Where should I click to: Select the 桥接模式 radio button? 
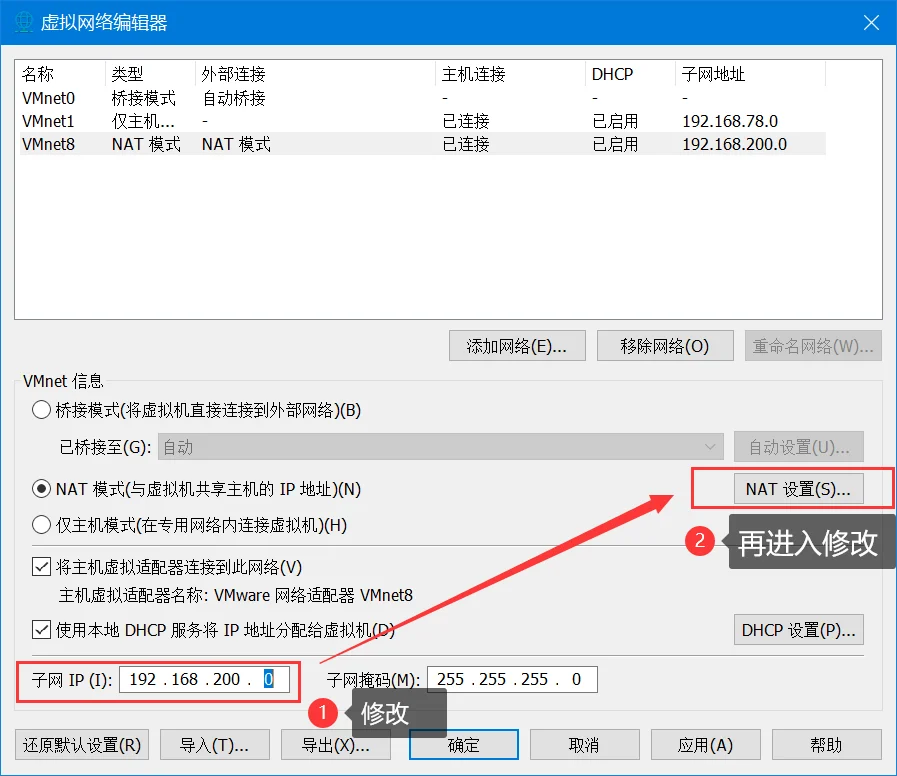pyautogui.click(x=41, y=410)
